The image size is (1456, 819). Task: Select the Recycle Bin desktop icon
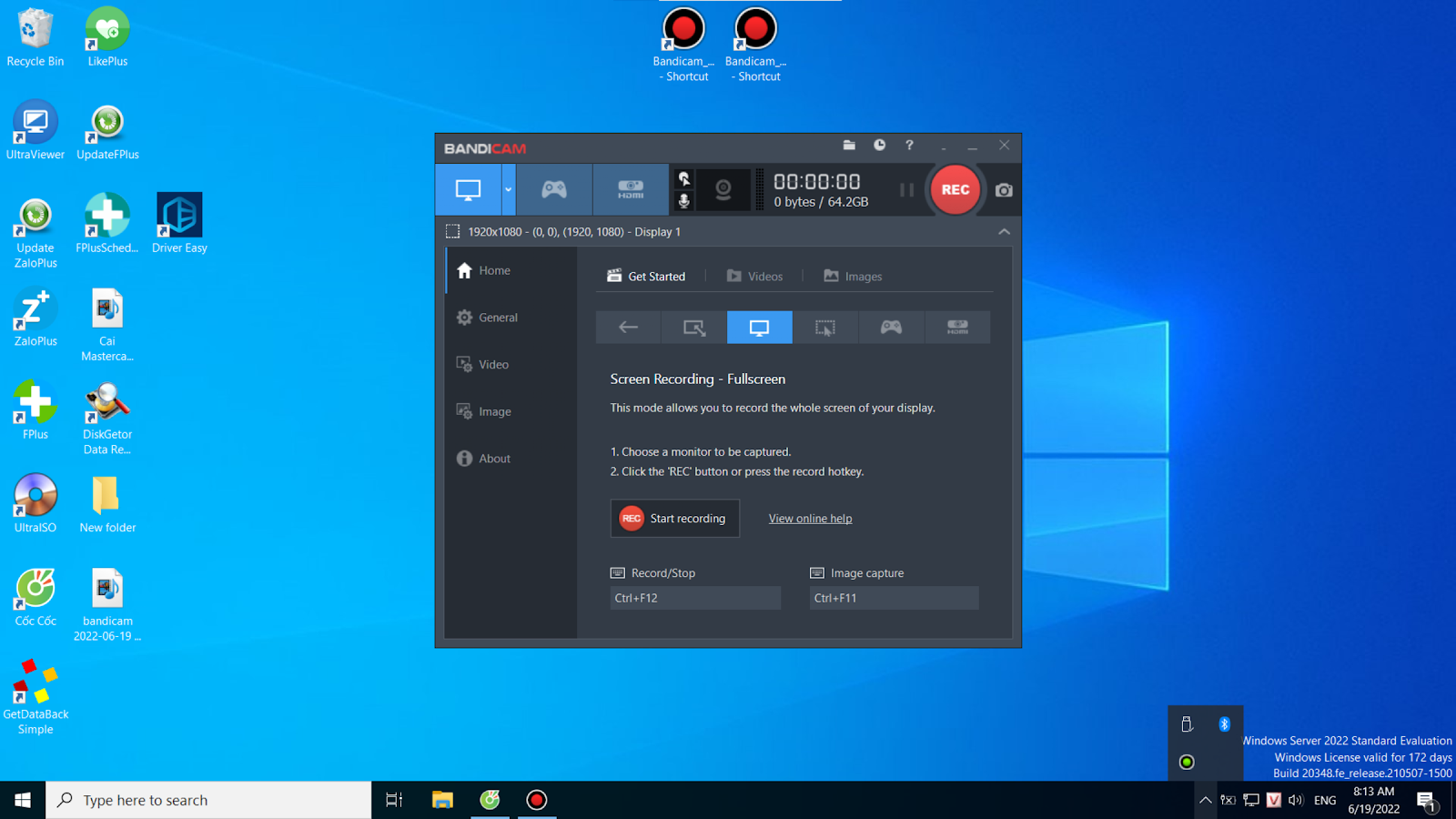tap(35, 38)
